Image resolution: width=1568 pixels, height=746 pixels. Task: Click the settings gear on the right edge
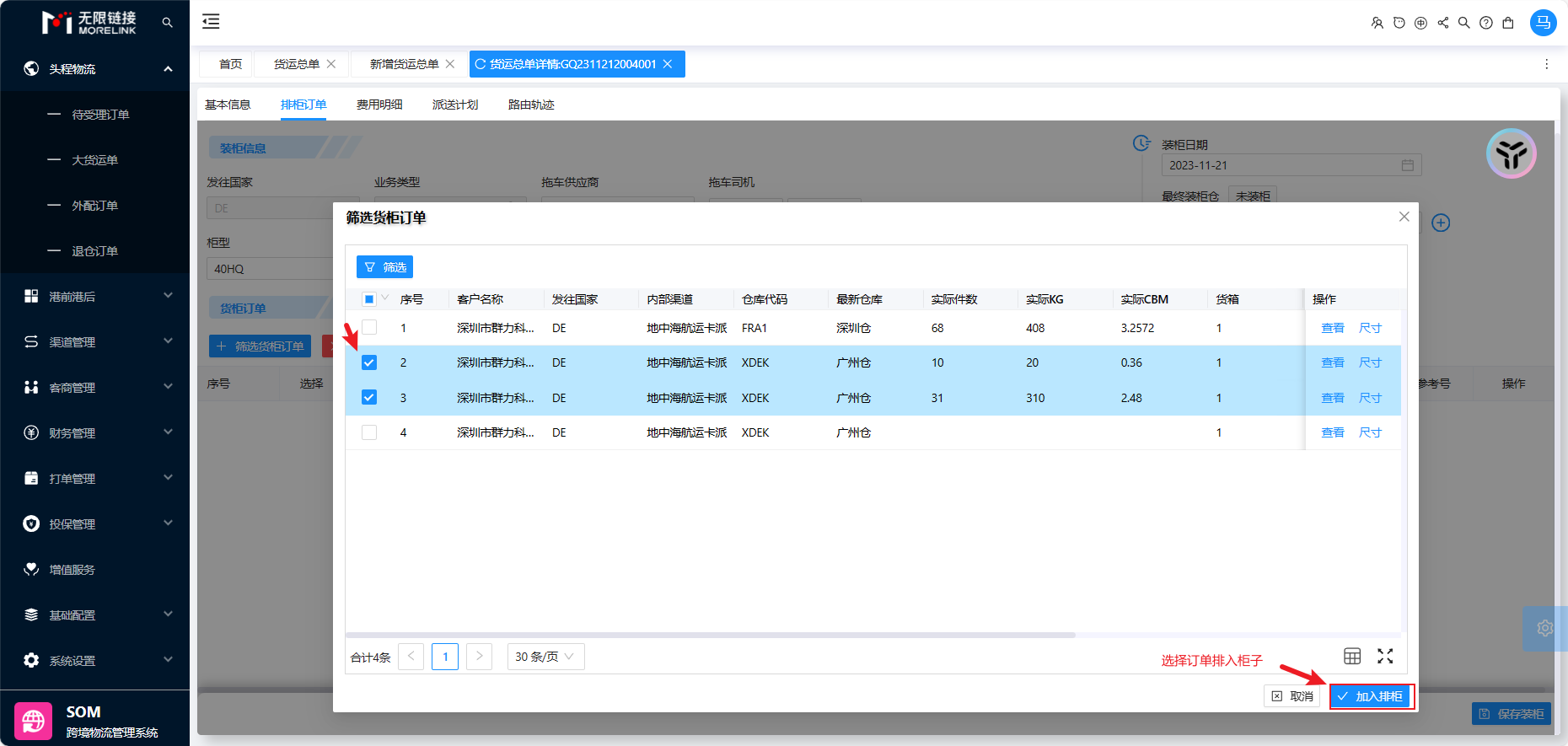(1544, 628)
